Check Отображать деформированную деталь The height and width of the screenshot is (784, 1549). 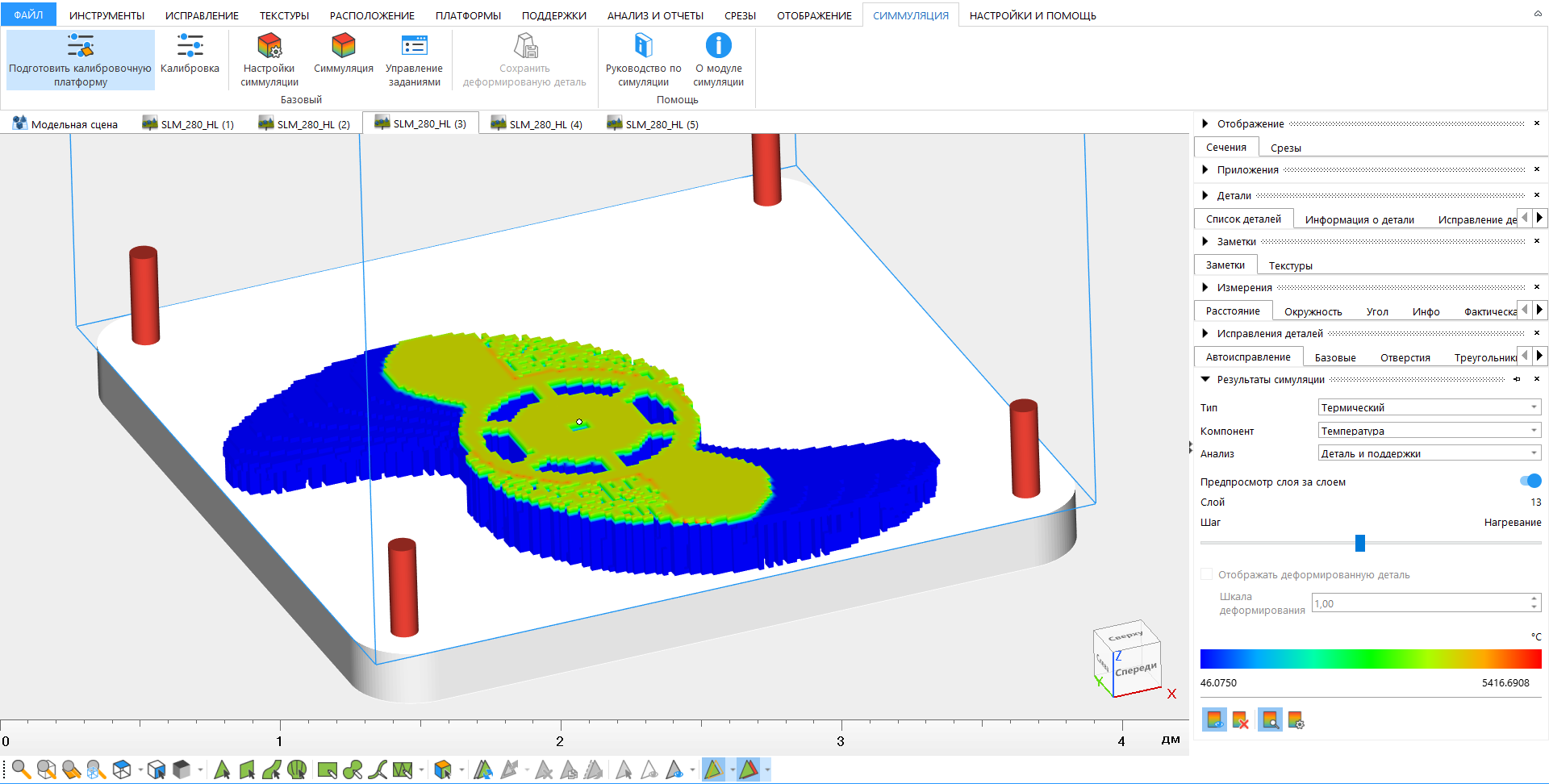pos(1207,574)
